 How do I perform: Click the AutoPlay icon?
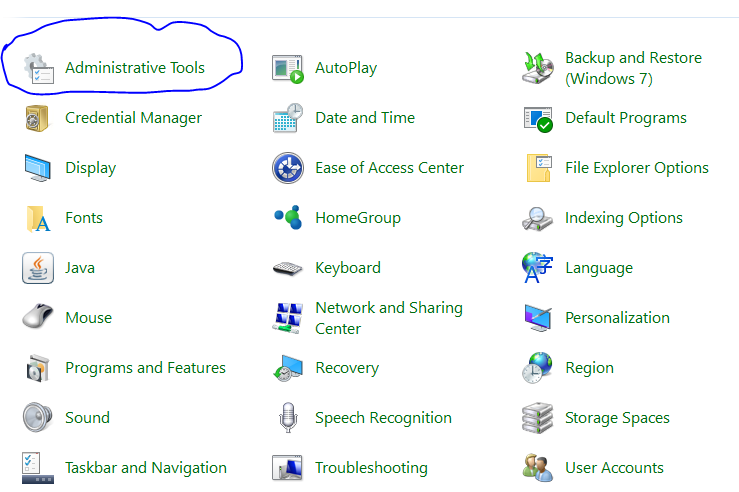(288, 69)
